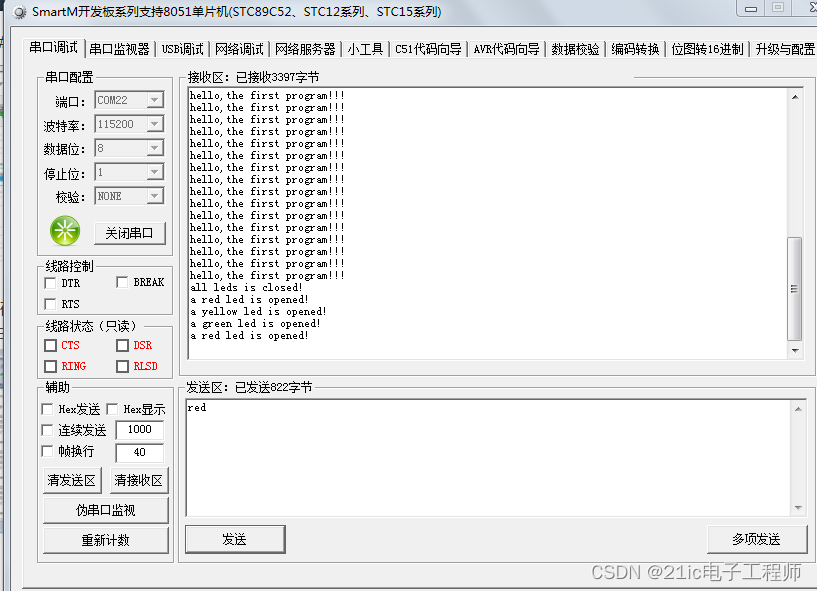Click the gear app icon in title bar
817x591 pixels.
19,12
